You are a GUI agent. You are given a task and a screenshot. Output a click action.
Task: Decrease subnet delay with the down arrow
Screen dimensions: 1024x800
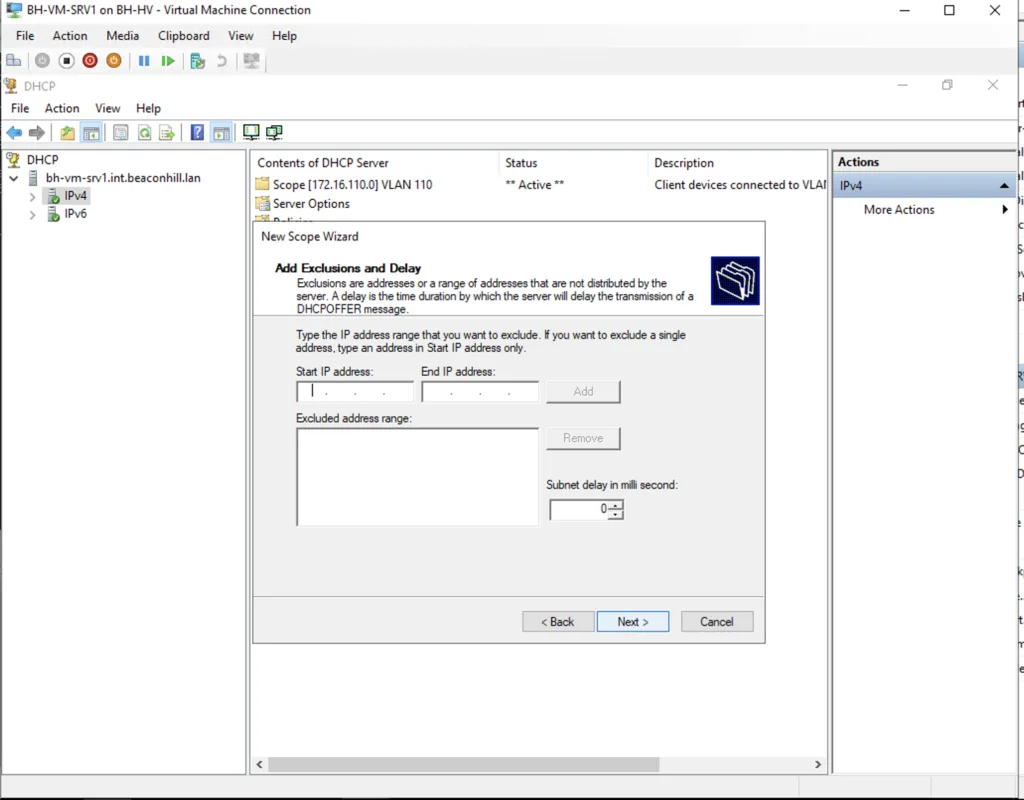(x=616, y=514)
